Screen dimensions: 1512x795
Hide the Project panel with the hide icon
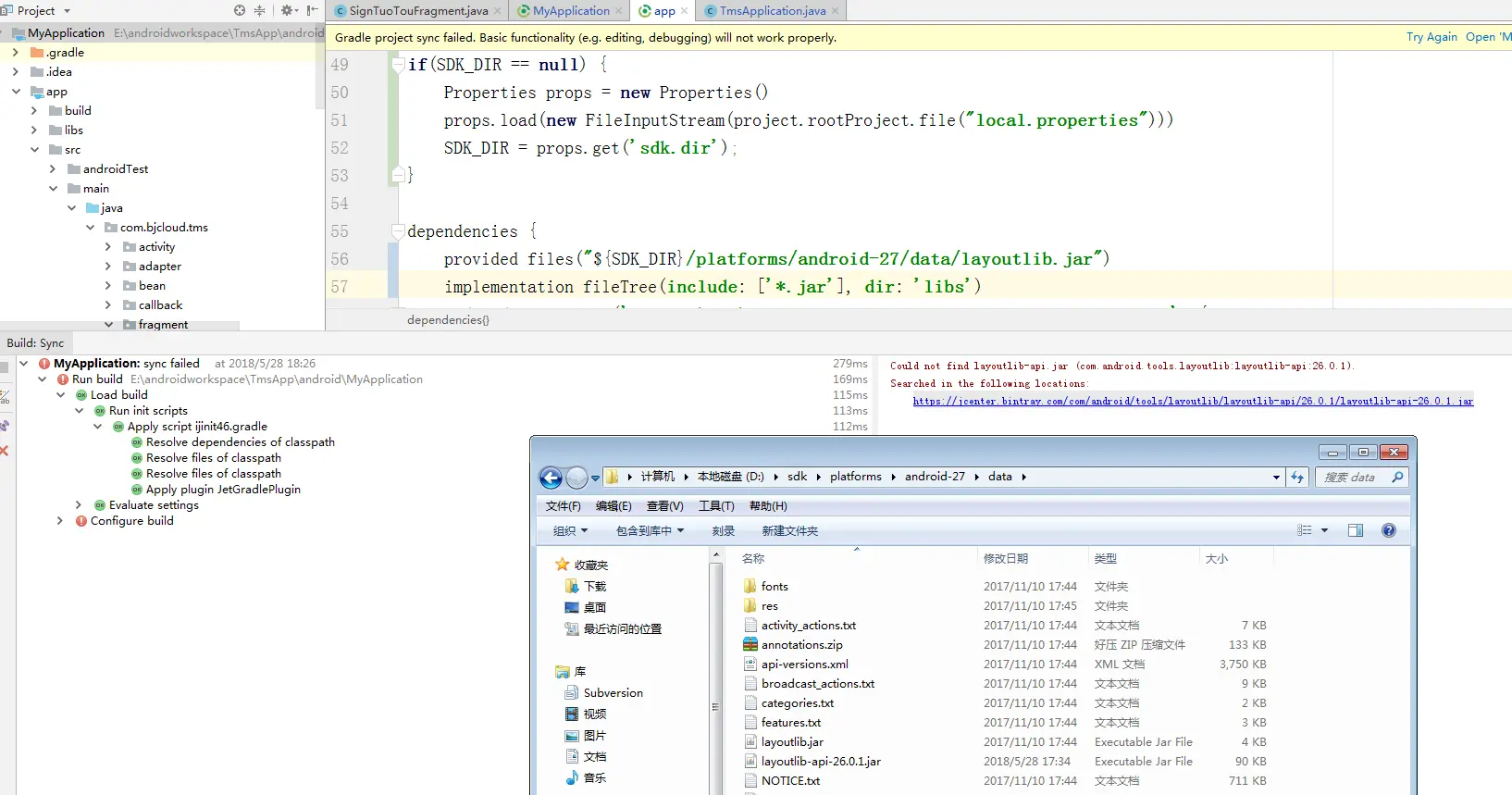click(313, 10)
